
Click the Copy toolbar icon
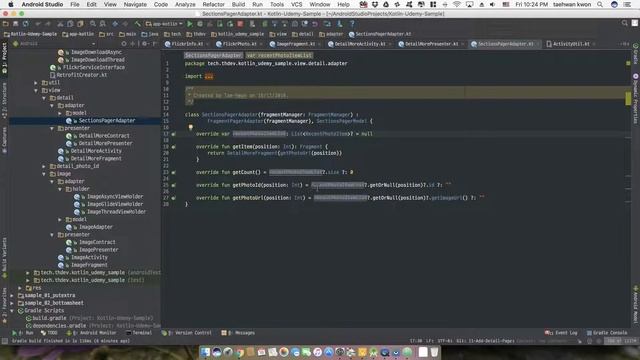click(x=70, y=24)
